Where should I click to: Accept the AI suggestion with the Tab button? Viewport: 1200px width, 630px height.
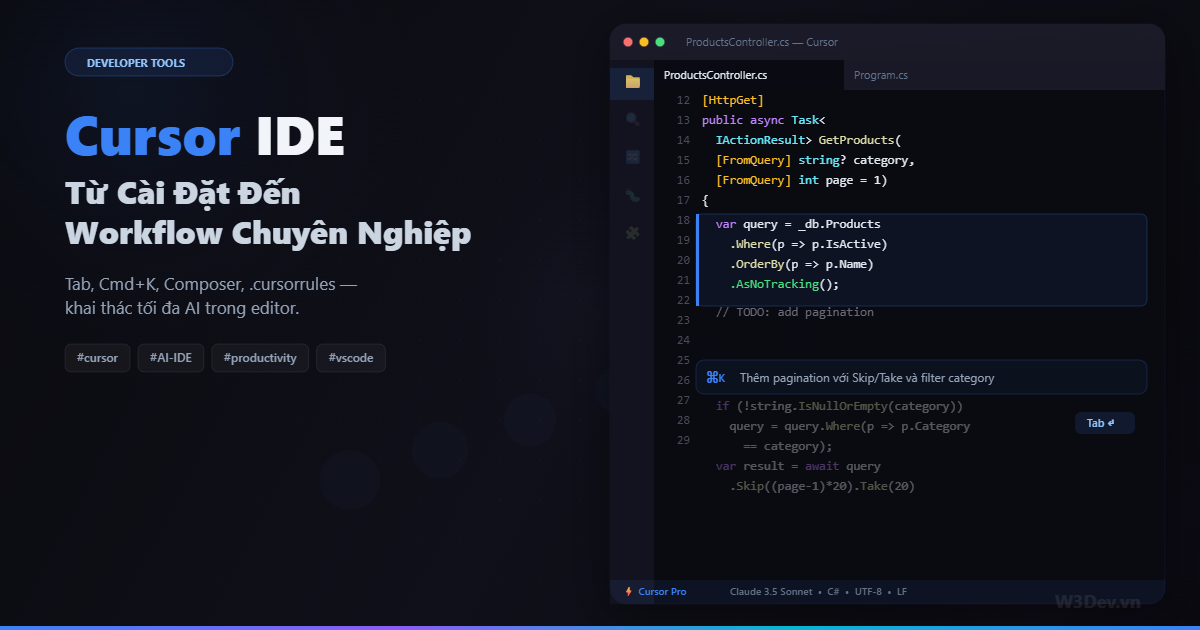(x=1104, y=422)
